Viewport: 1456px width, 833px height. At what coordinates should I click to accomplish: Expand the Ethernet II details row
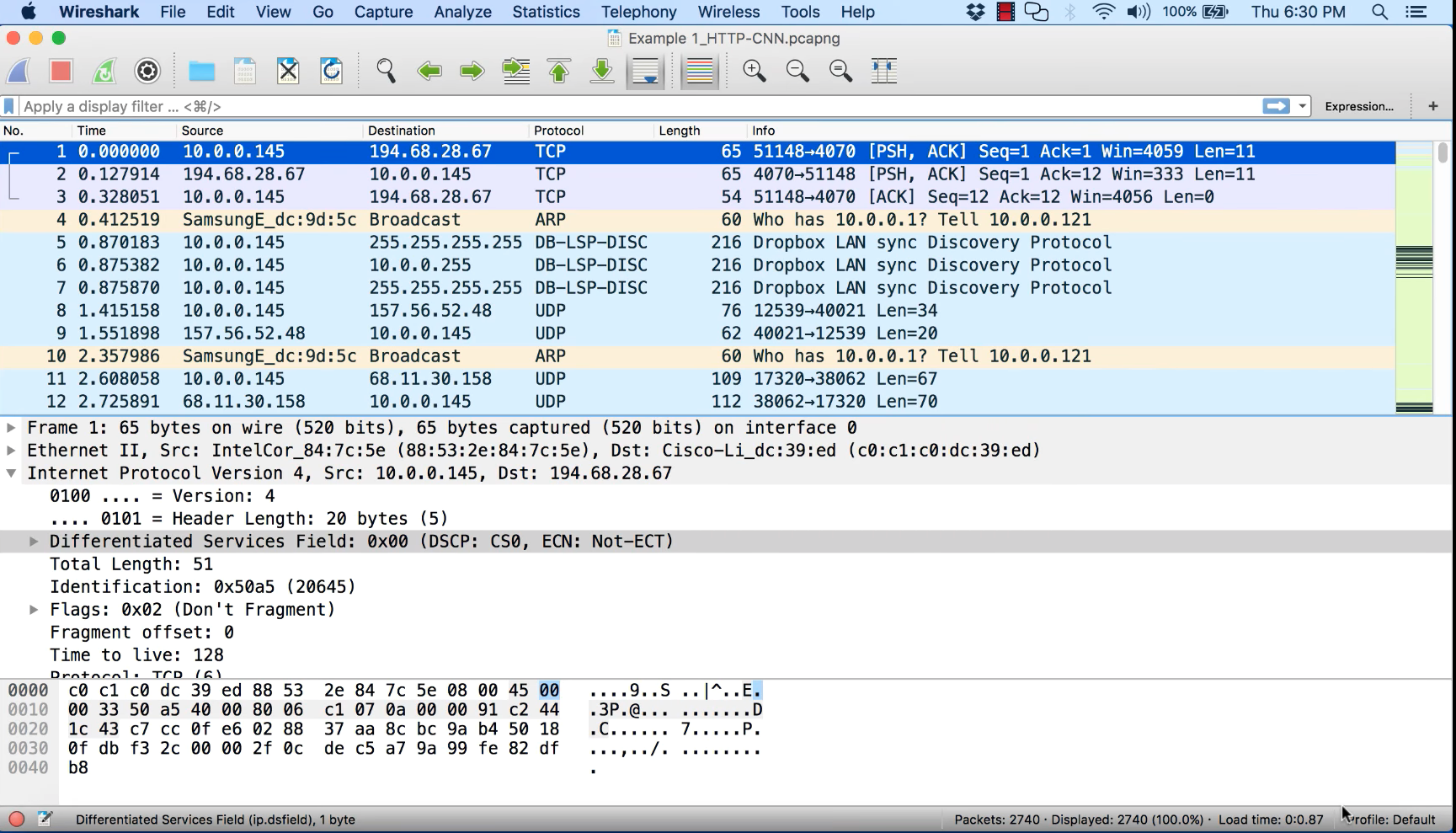(x=11, y=451)
